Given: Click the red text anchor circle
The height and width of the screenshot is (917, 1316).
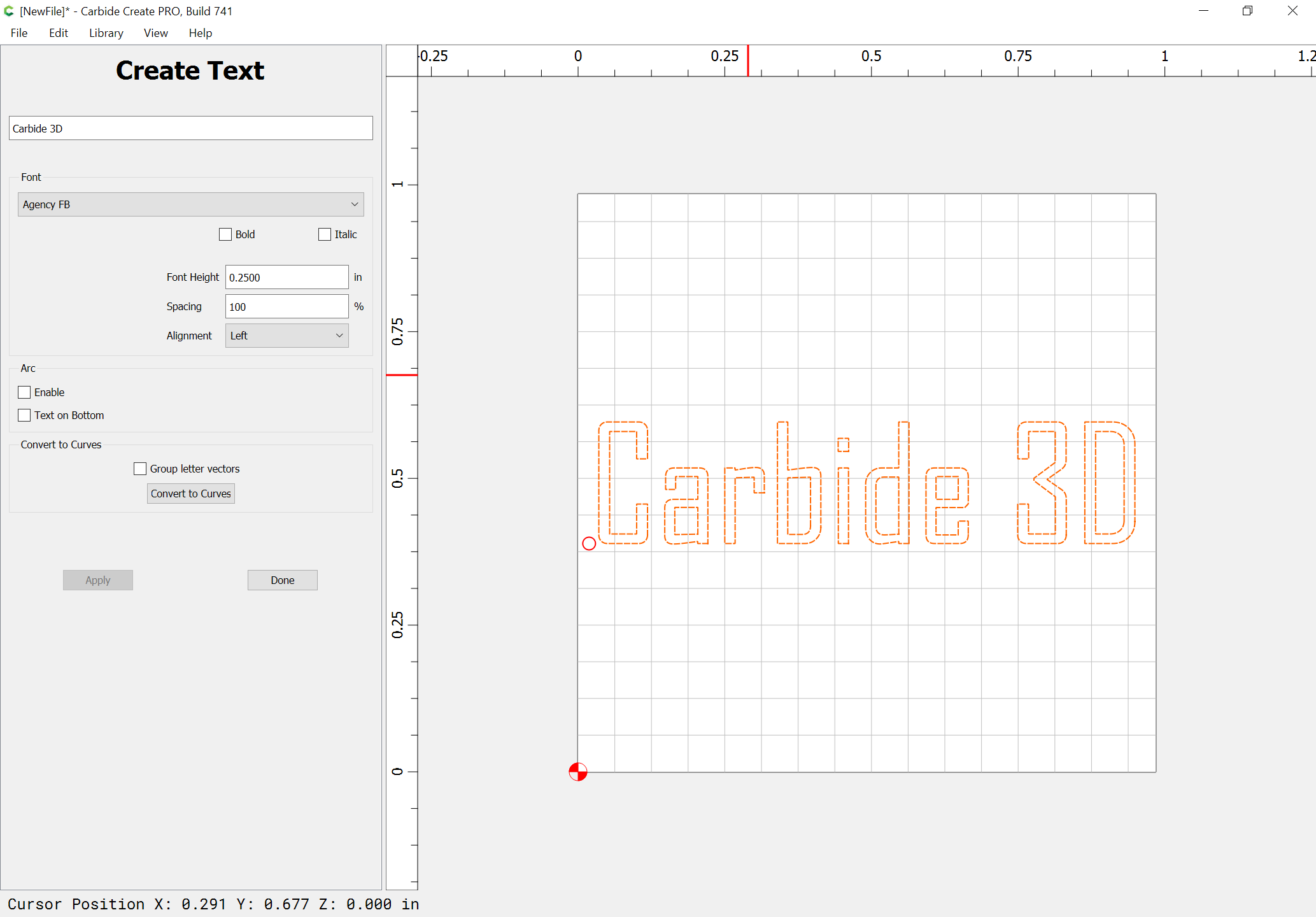Looking at the screenshot, I should tap(589, 543).
